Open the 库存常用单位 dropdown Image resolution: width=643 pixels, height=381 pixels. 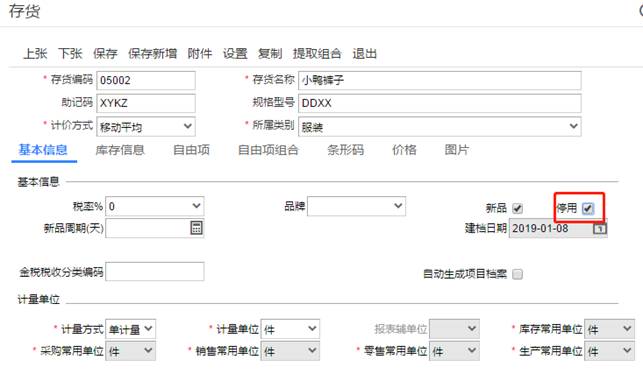(x=609, y=329)
